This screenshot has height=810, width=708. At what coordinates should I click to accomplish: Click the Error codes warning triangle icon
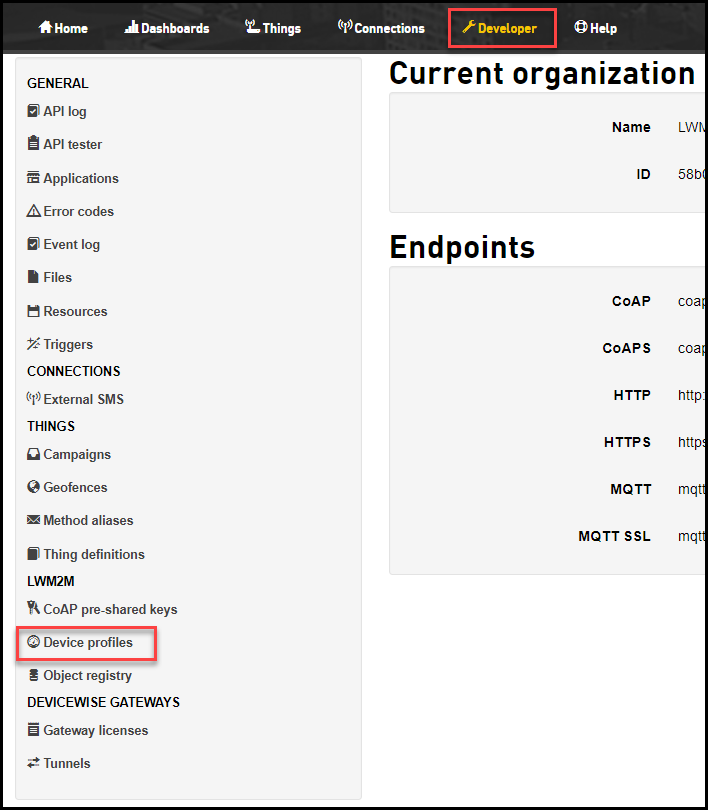click(34, 211)
